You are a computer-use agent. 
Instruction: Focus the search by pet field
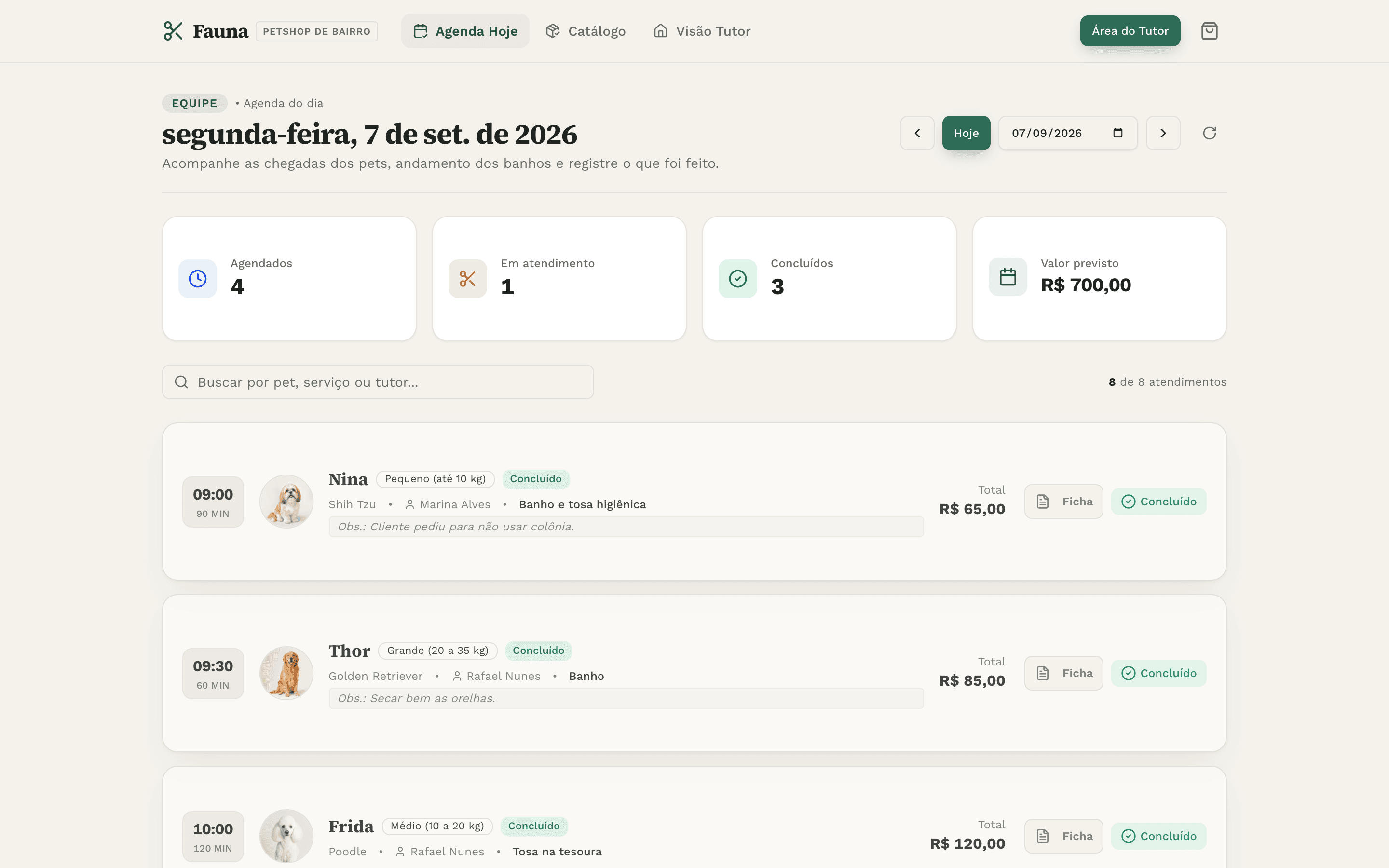[378, 382]
